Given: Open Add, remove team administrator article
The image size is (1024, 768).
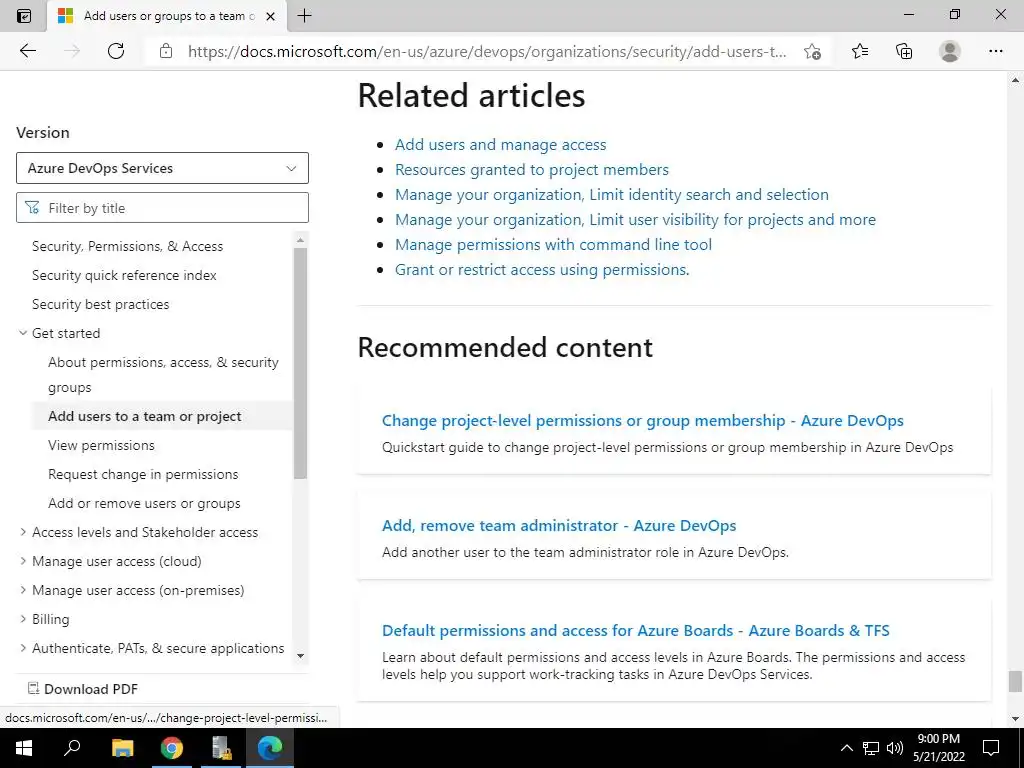Looking at the screenshot, I should click(559, 526).
